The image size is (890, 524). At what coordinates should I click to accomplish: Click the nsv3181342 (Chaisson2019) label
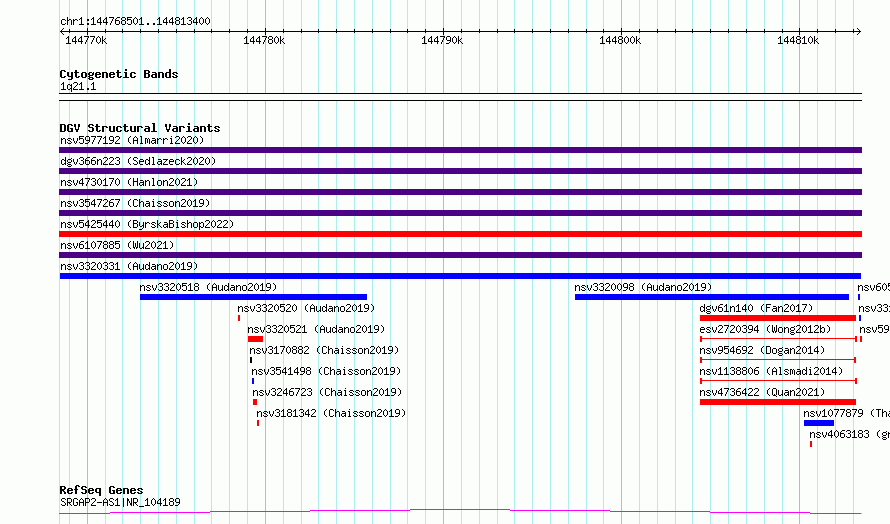click(x=331, y=413)
